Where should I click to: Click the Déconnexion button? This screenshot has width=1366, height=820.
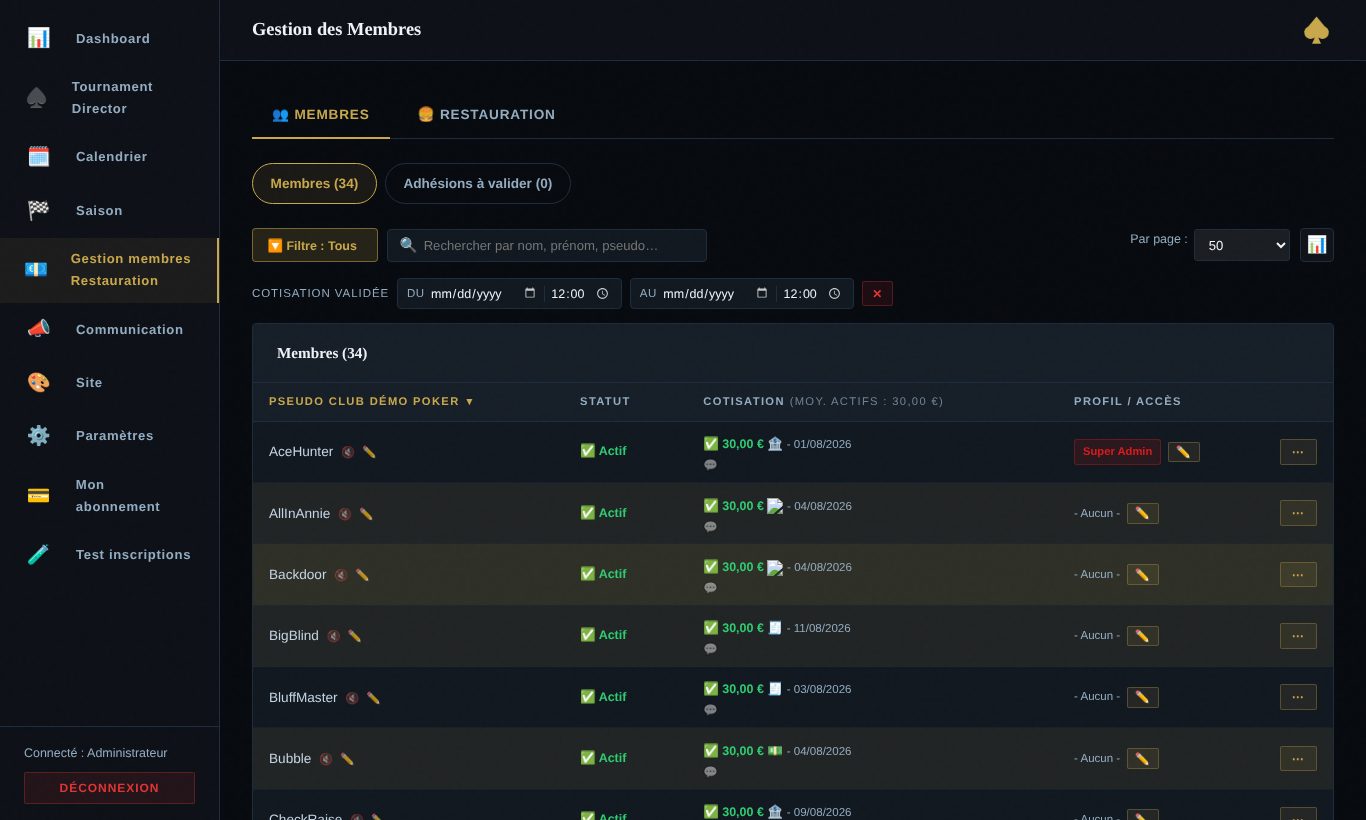coord(109,788)
